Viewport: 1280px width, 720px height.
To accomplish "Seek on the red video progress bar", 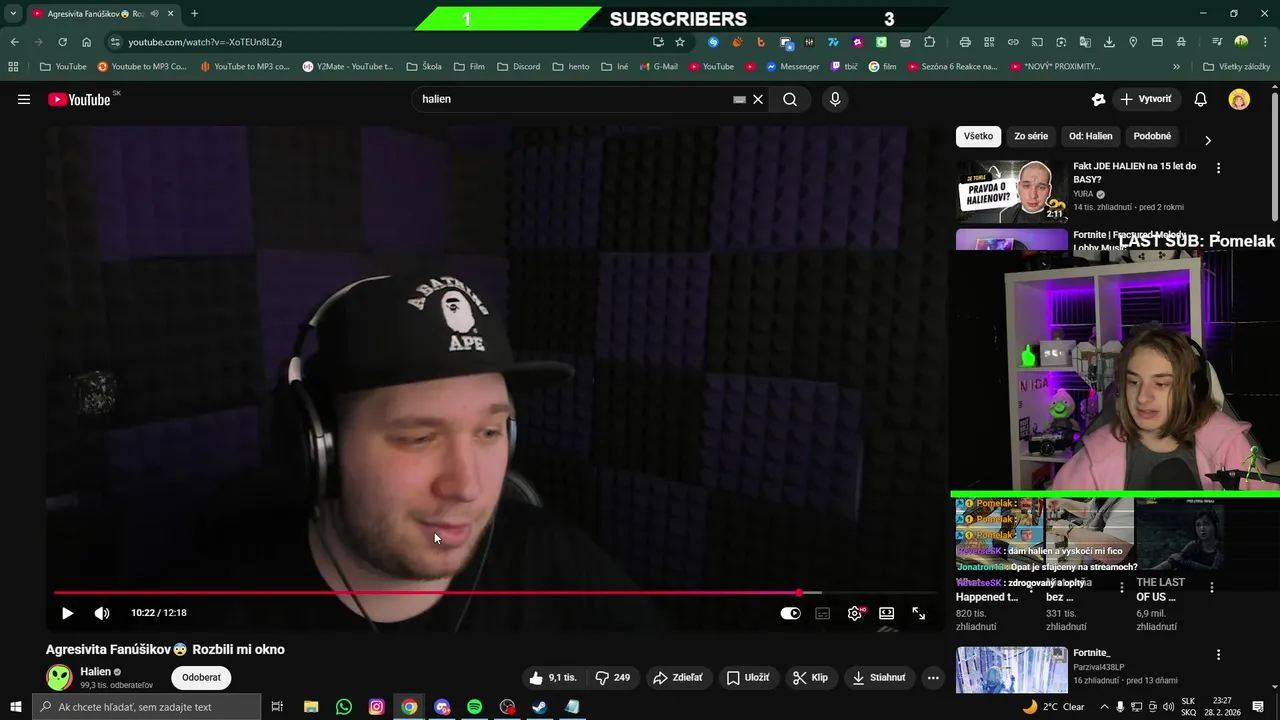I will 495,593.
